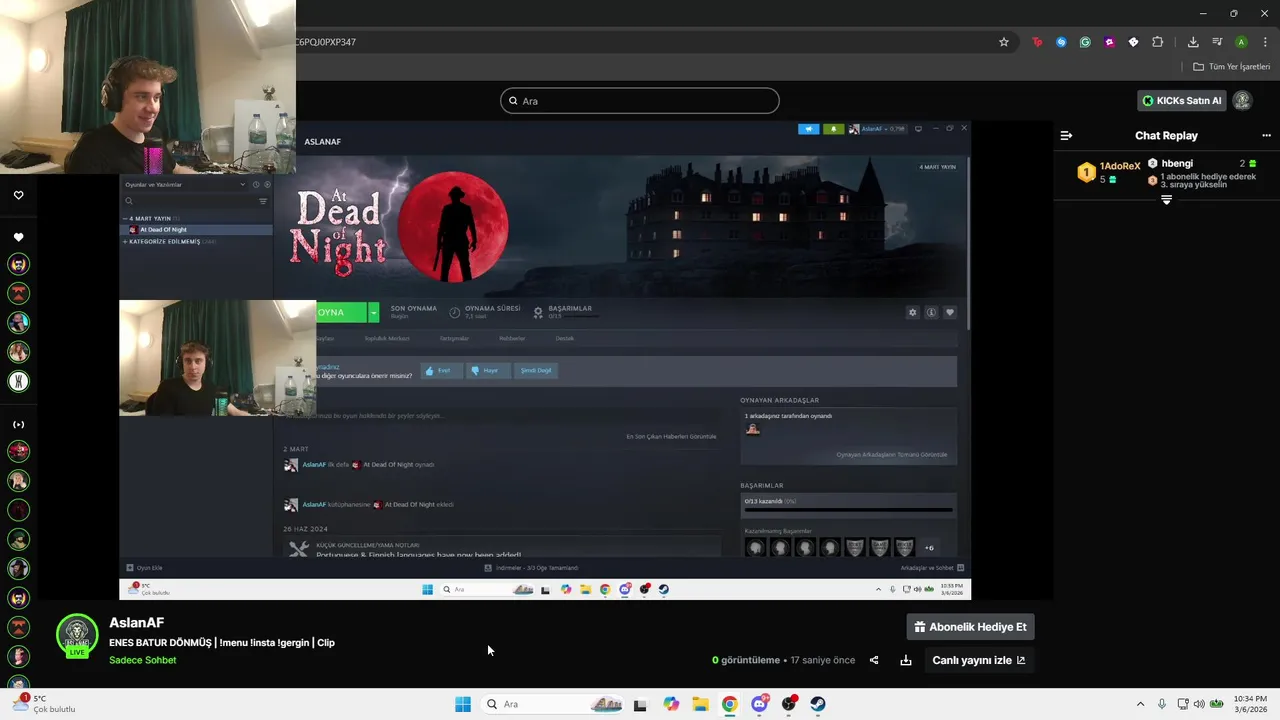1280x720 pixels.
Task: Click Steam library search field
Action: (187, 201)
